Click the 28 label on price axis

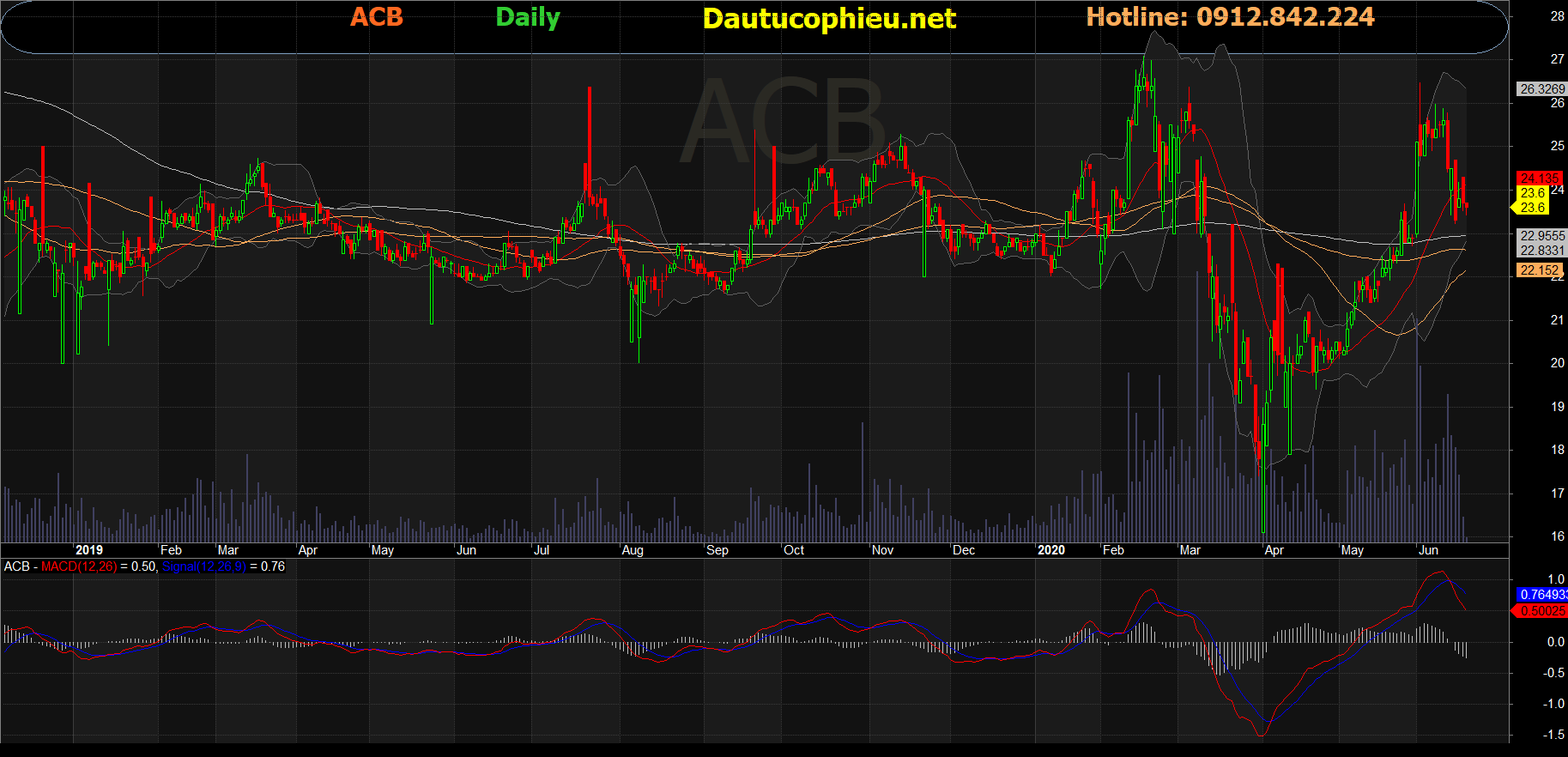pos(1557,16)
